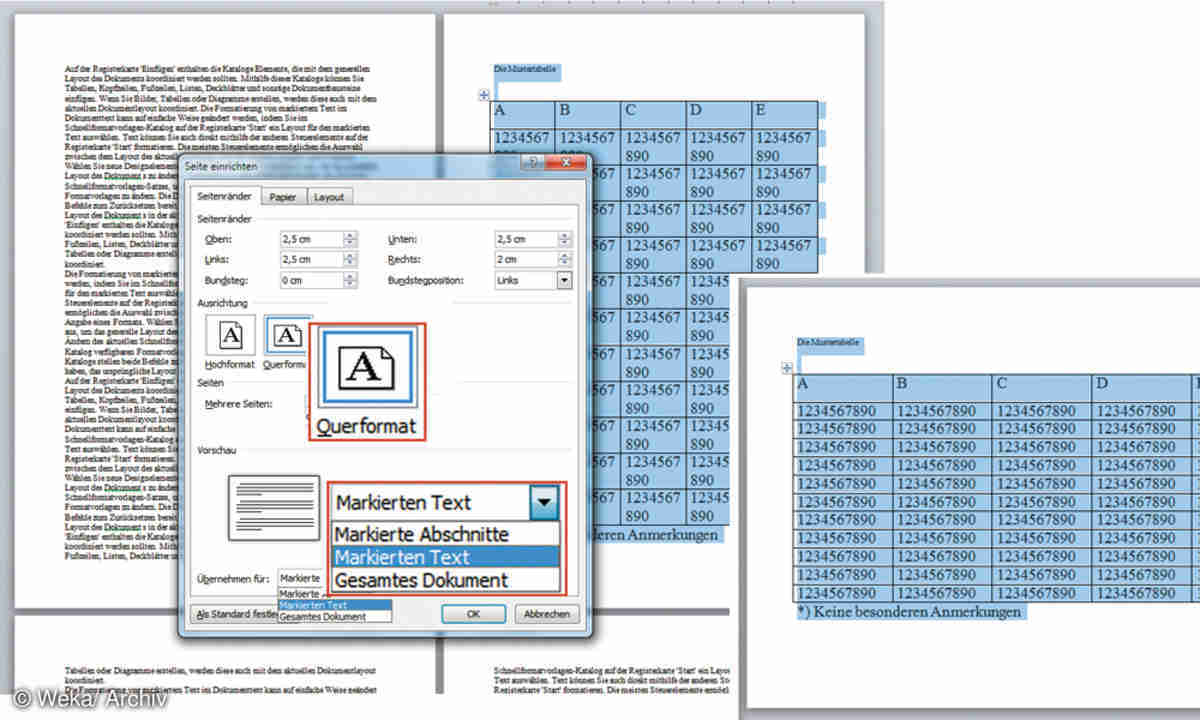Image resolution: width=1200 pixels, height=720 pixels.
Task: Select the Hochformat portrait orientation icon
Action: 230,337
